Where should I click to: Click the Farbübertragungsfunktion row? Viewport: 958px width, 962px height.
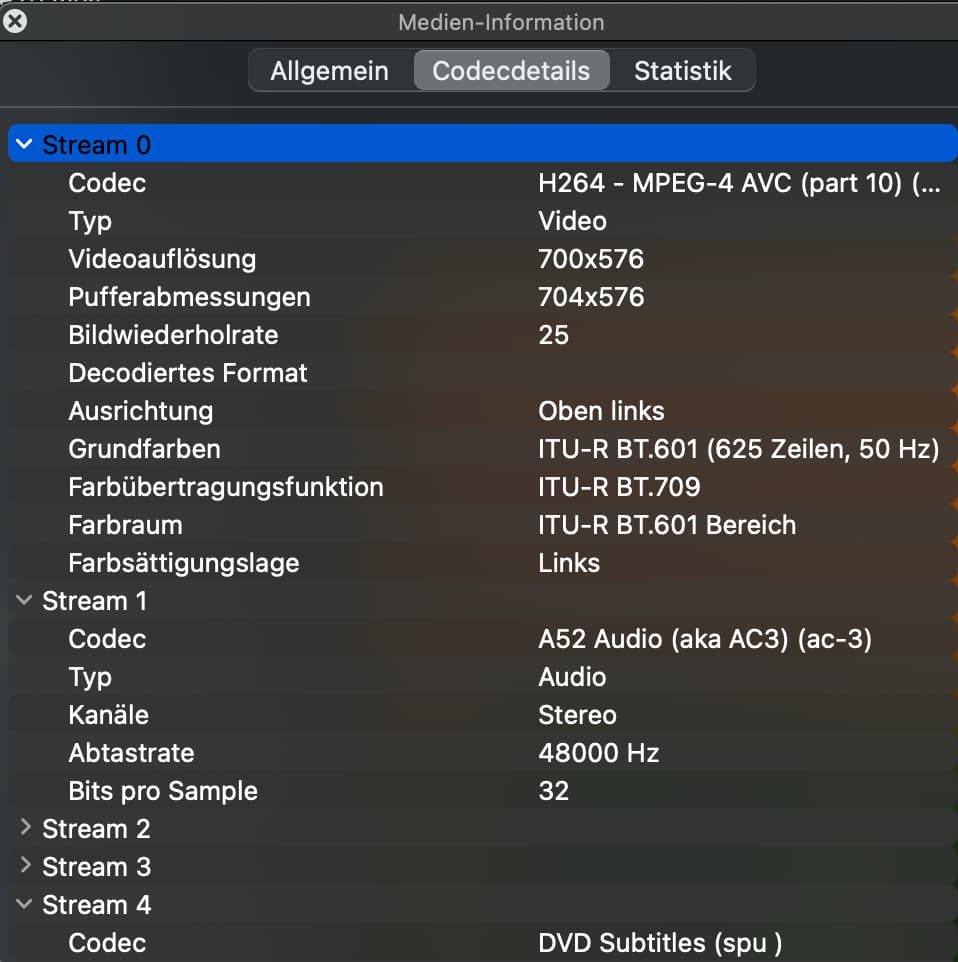click(x=226, y=487)
